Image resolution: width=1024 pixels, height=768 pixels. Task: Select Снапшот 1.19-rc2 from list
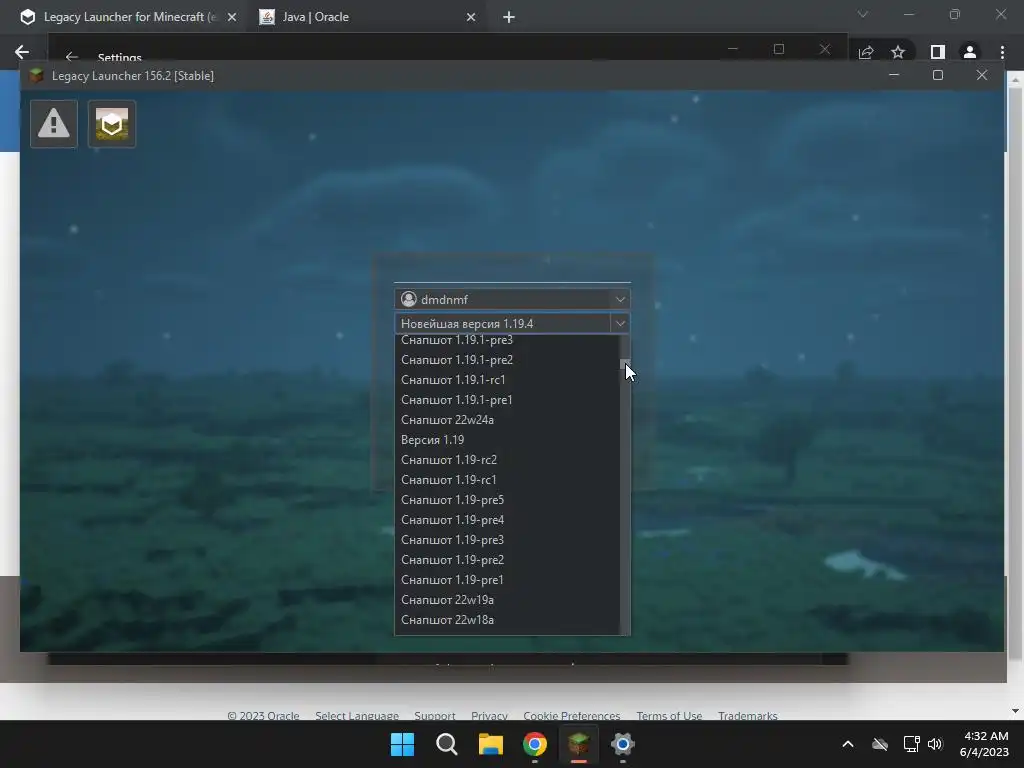tap(507, 460)
